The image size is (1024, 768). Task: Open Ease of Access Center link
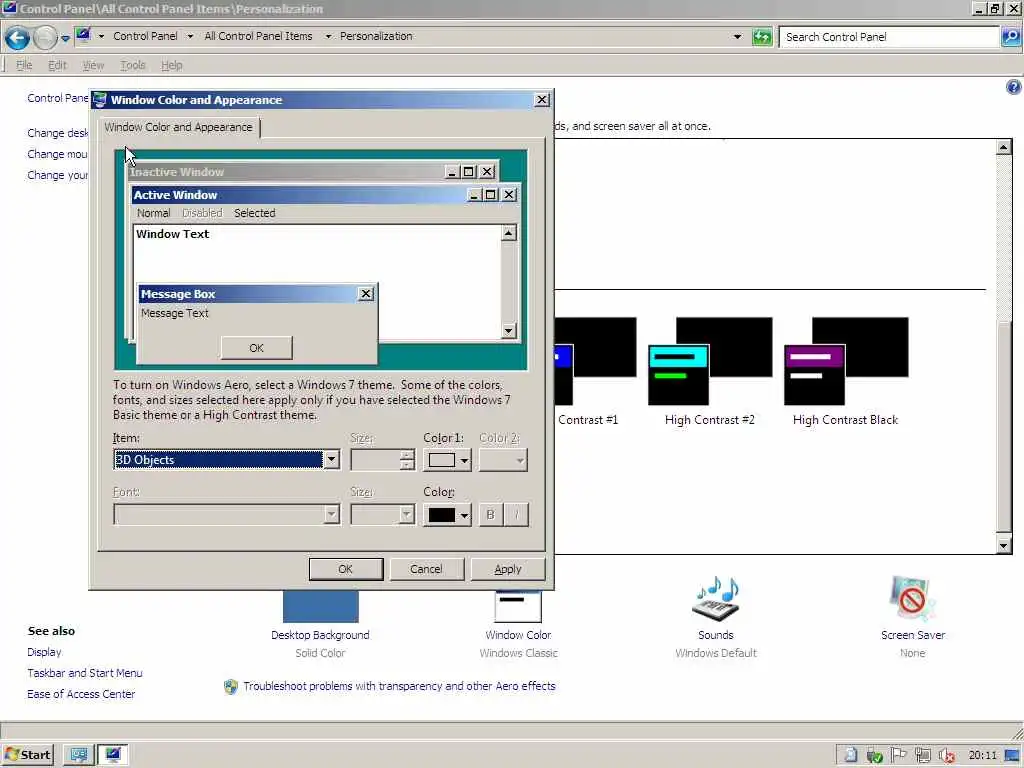point(81,694)
